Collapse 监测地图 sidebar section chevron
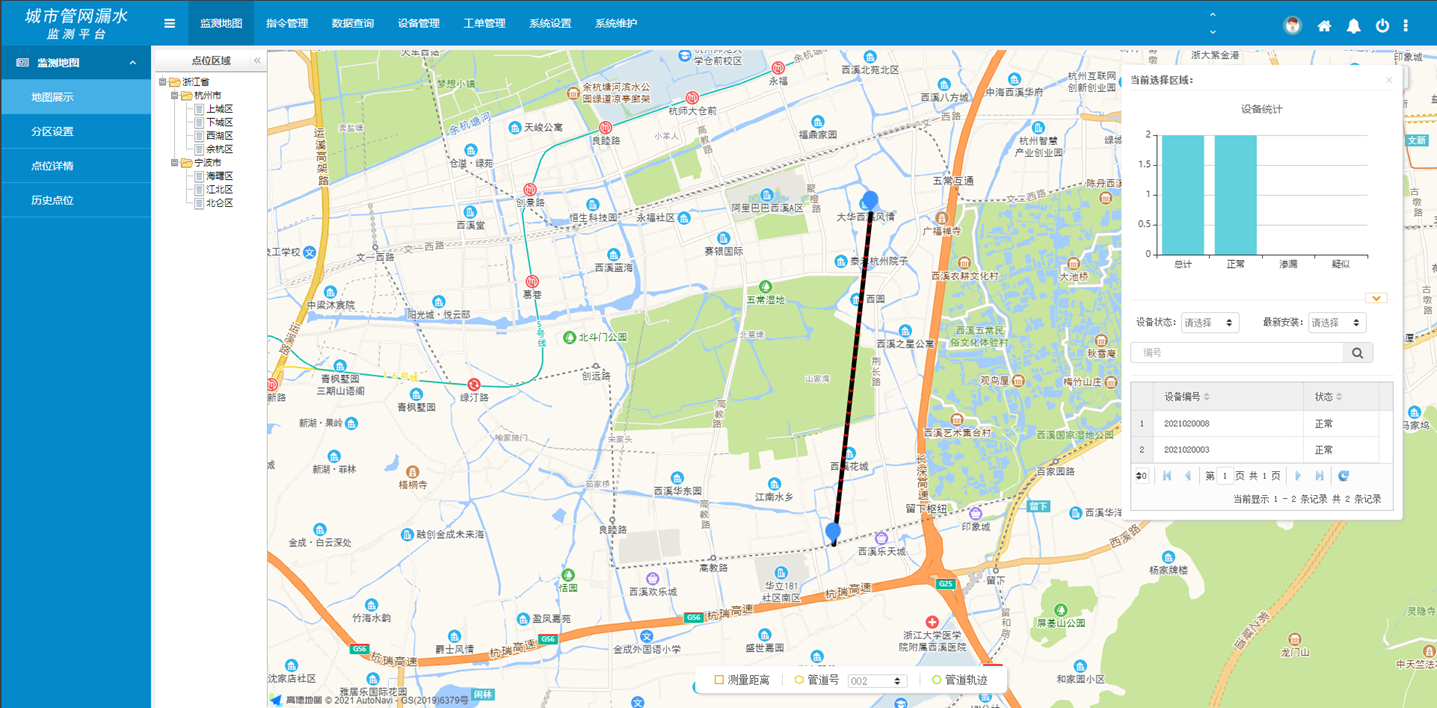Image resolution: width=1437 pixels, height=708 pixels. pos(133,63)
